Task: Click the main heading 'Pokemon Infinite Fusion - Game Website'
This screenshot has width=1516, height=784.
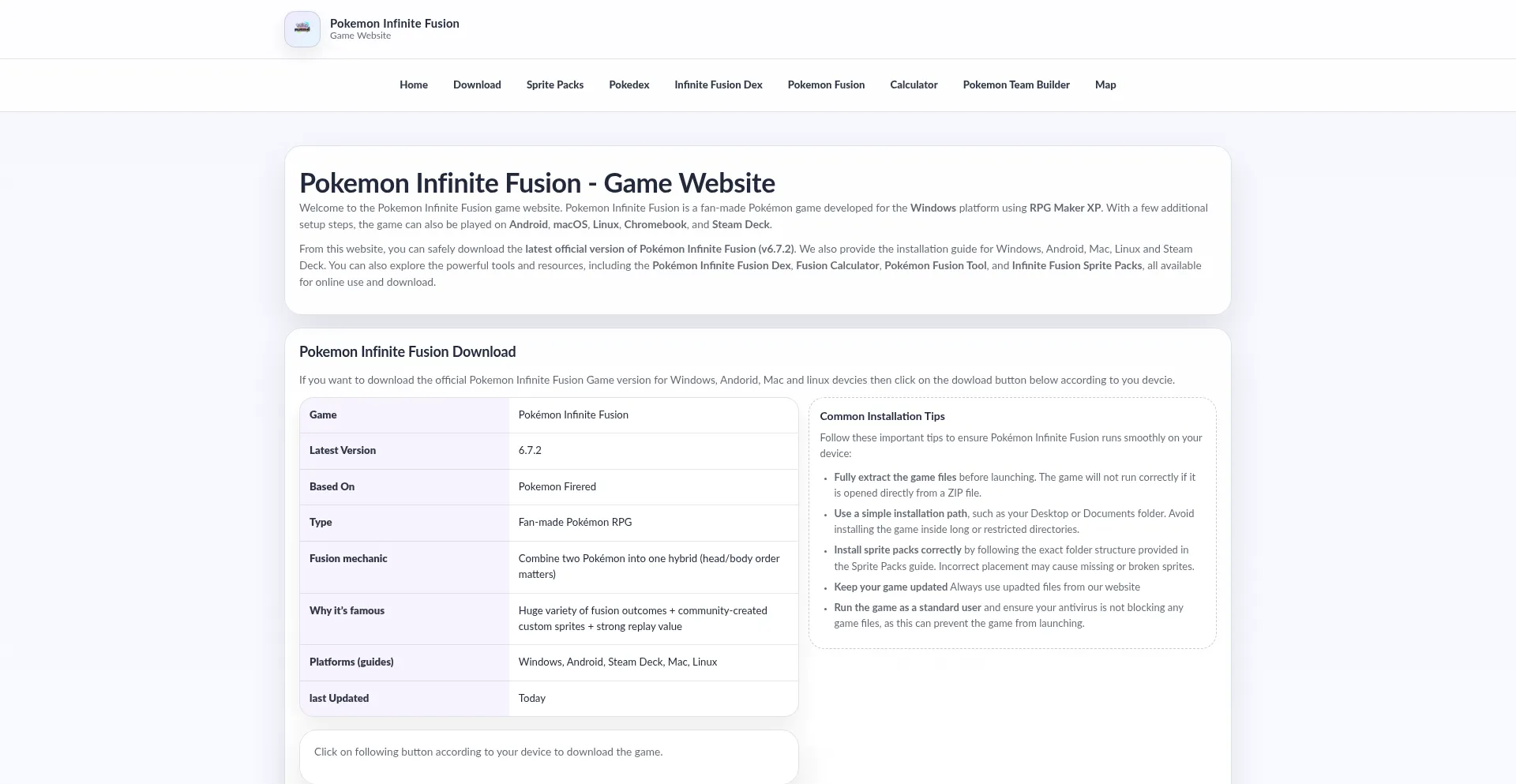Action: pyautogui.click(x=537, y=183)
